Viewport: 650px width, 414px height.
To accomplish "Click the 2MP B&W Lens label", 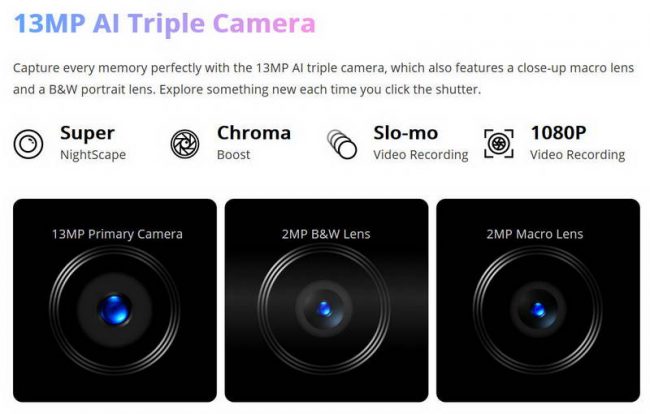I will point(326,234).
